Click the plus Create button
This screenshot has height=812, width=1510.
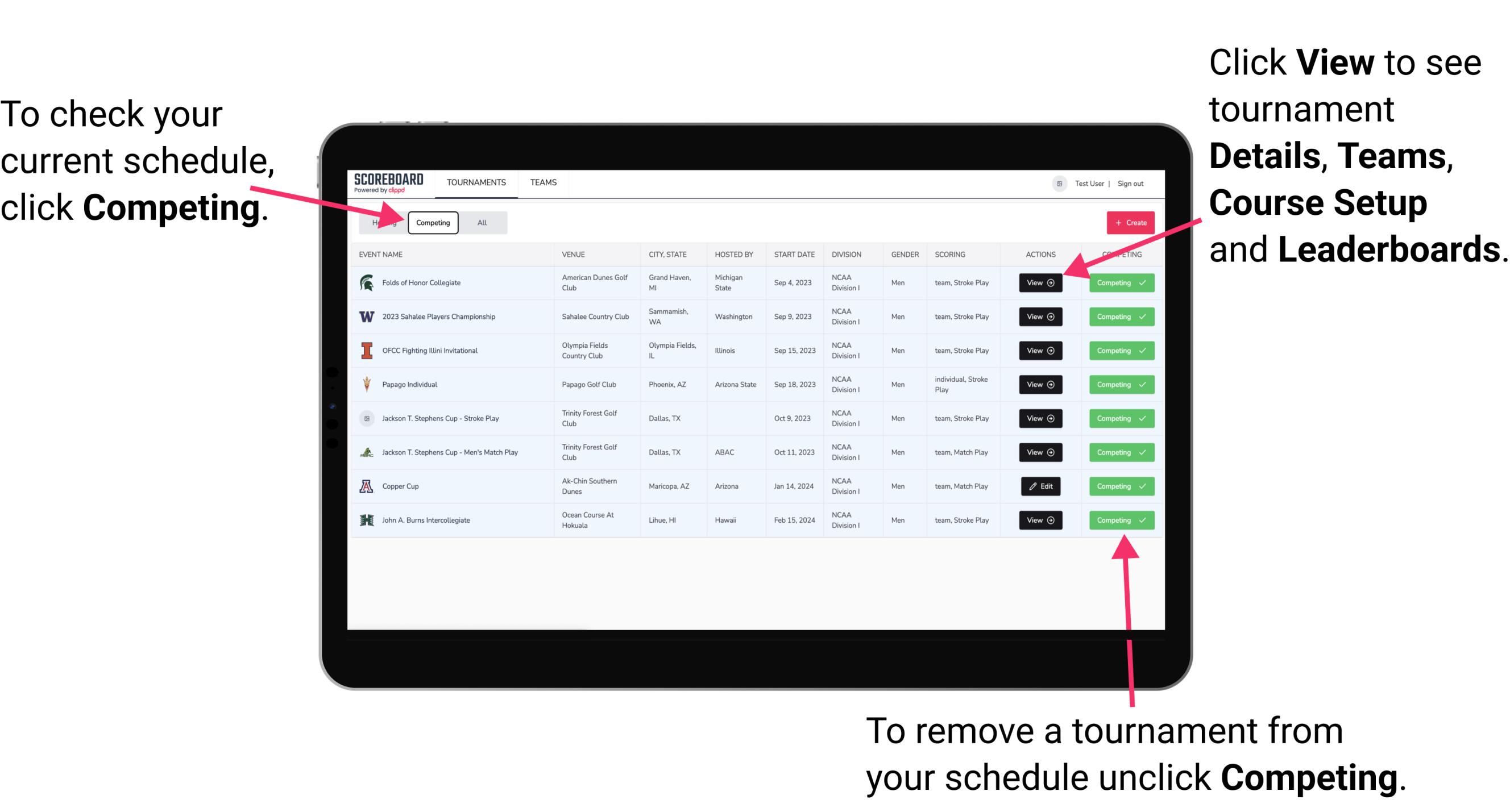(1129, 222)
